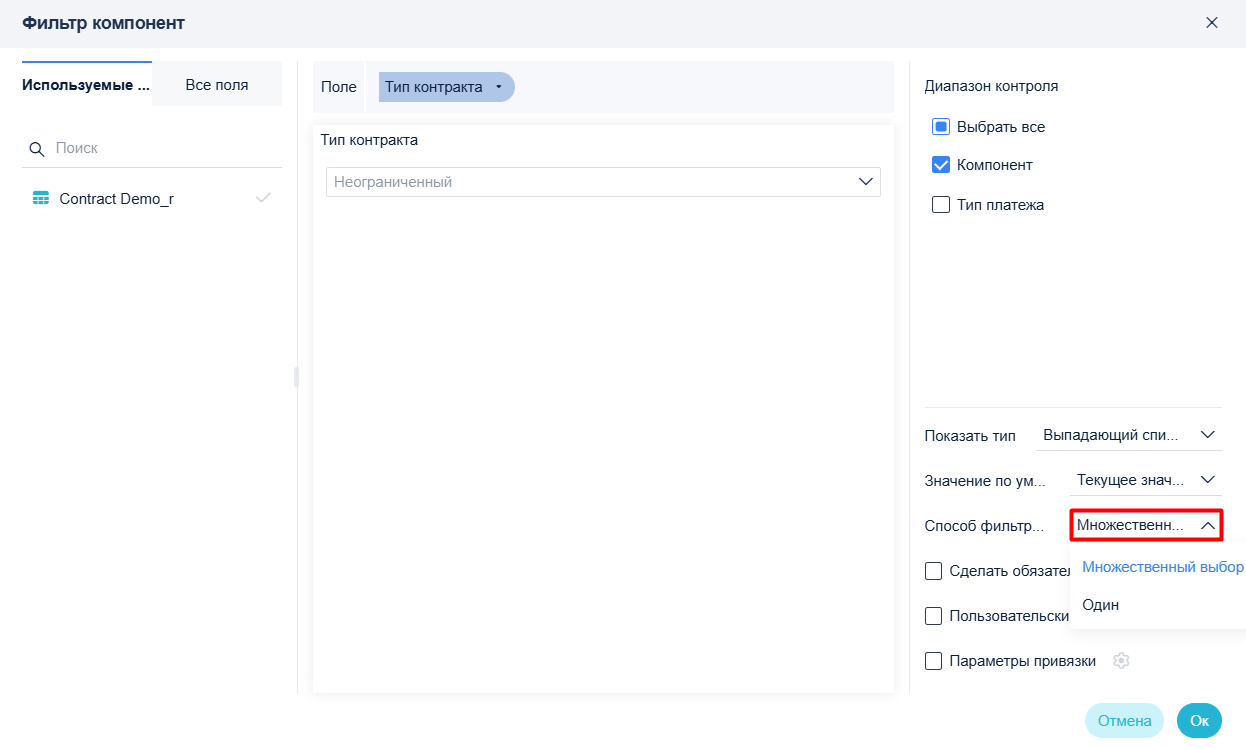The width and height of the screenshot is (1246, 748).
Task: Open the Показать тип dropdown
Action: (1128, 436)
